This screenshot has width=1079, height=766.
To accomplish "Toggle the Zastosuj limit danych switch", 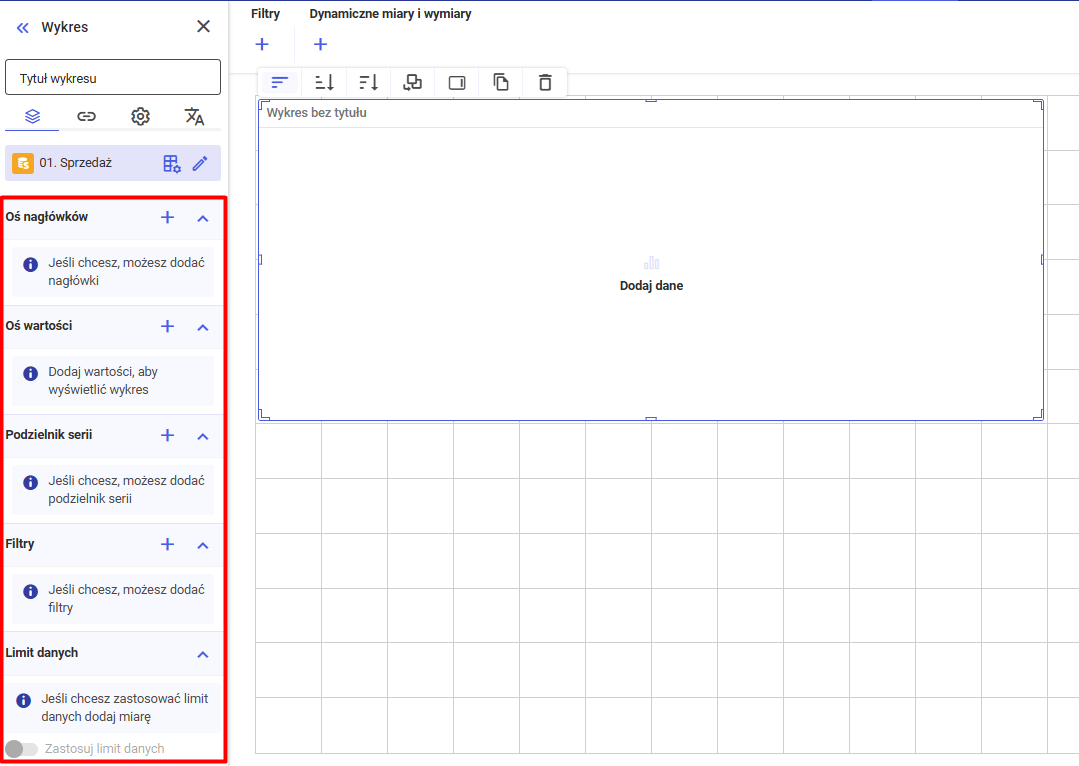I will click(x=21, y=749).
